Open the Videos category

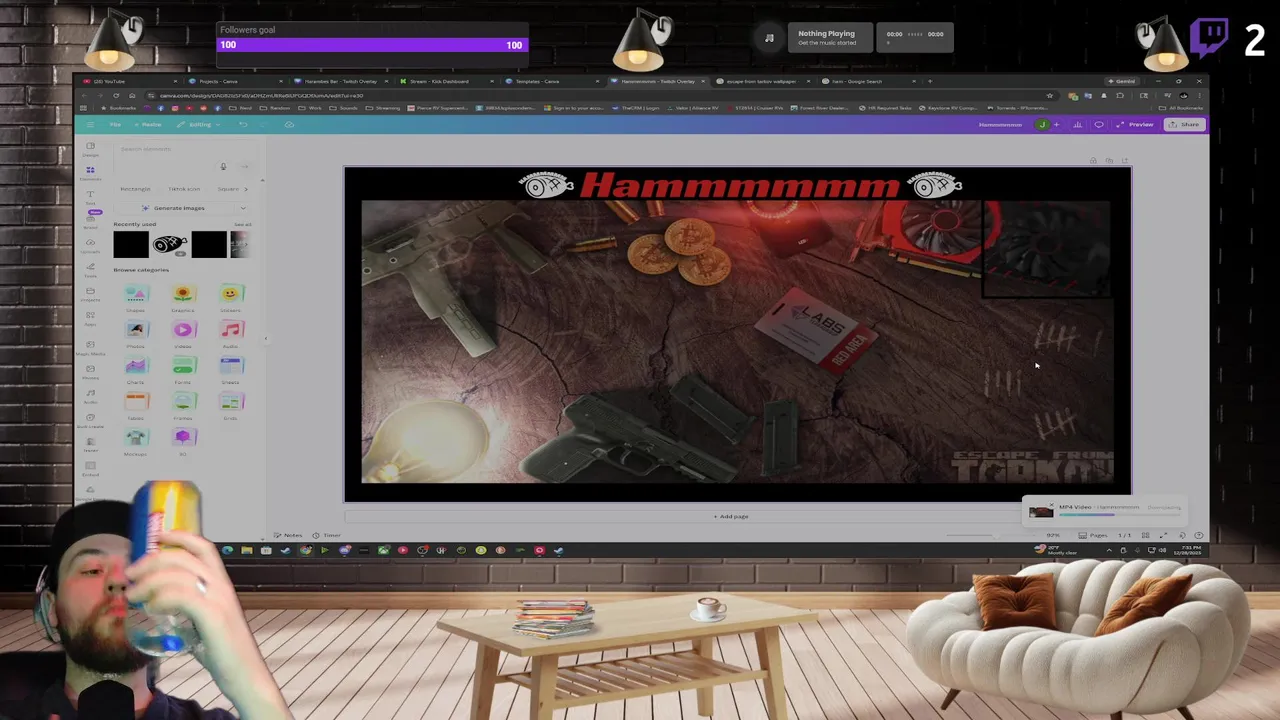183,332
